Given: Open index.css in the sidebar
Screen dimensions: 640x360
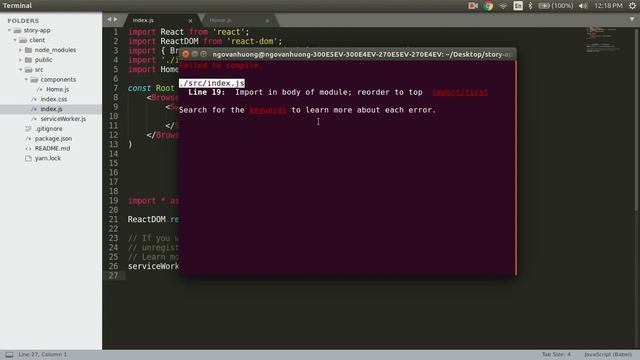Looking at the screenshot, I should pos(53,99).
